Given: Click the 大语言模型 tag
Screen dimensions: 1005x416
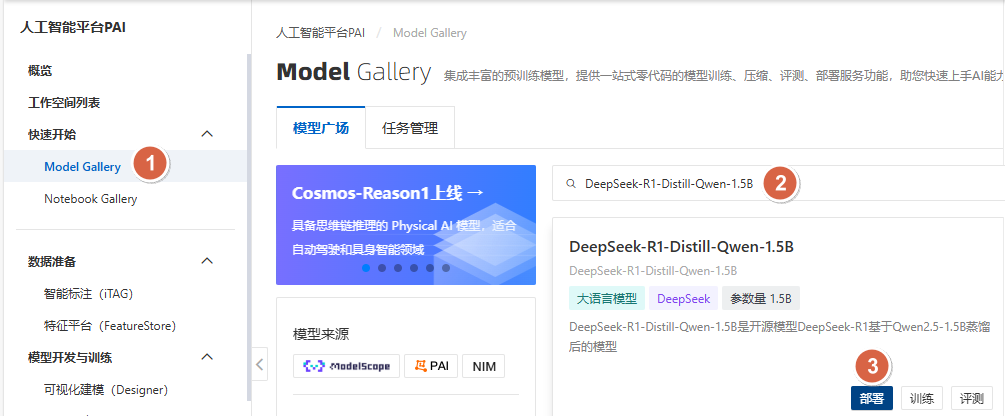Looking at the screenshot, I should click(606, 299).
